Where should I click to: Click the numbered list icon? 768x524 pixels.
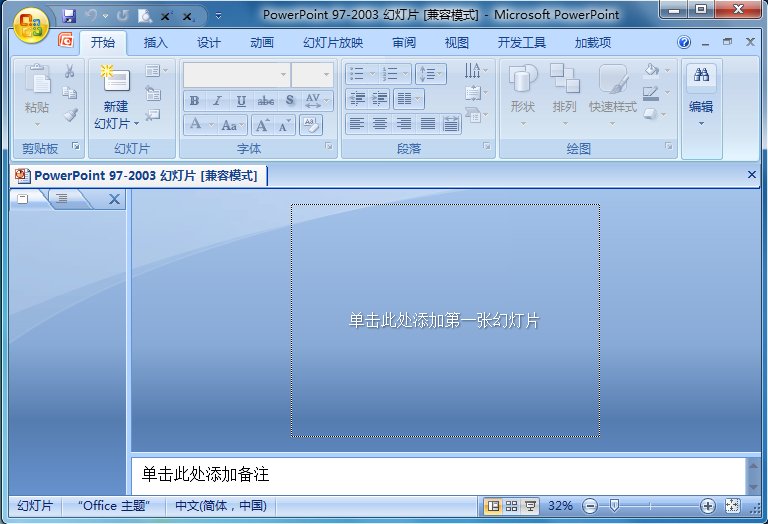[x=390, y=74]
